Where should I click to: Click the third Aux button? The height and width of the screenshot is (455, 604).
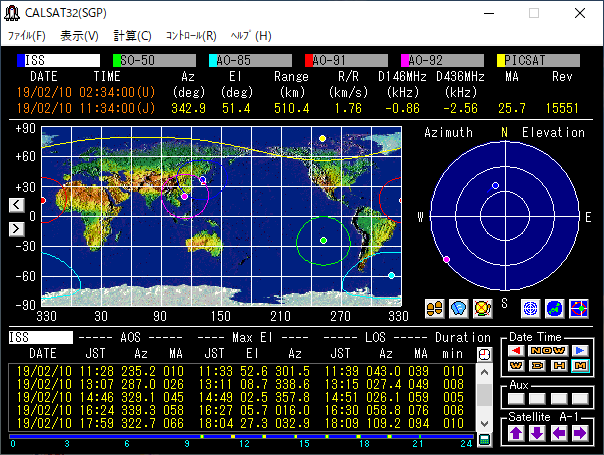click(559, 399)
